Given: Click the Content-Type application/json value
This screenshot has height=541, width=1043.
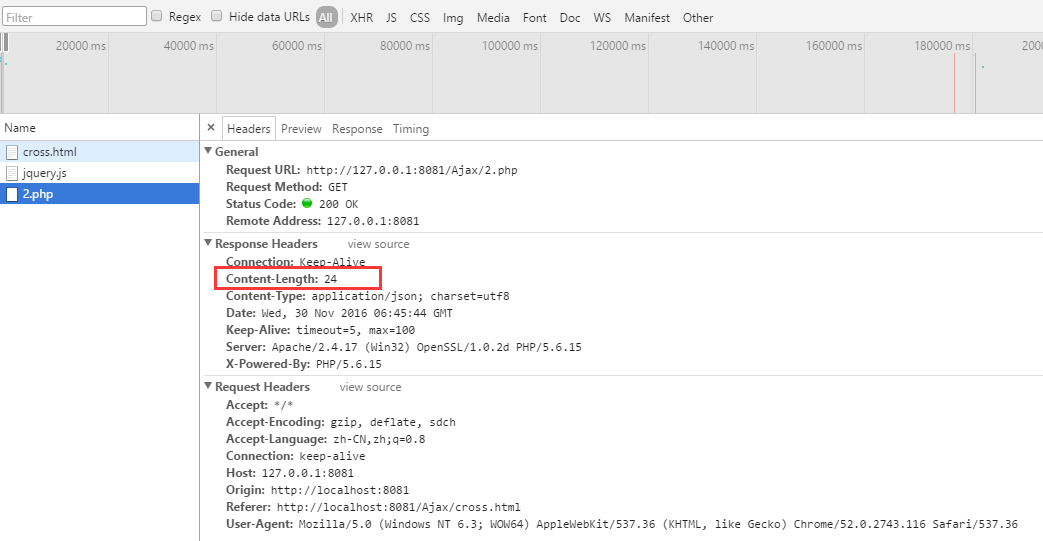Looking at the screenshot, I should [x=410, y=296].
